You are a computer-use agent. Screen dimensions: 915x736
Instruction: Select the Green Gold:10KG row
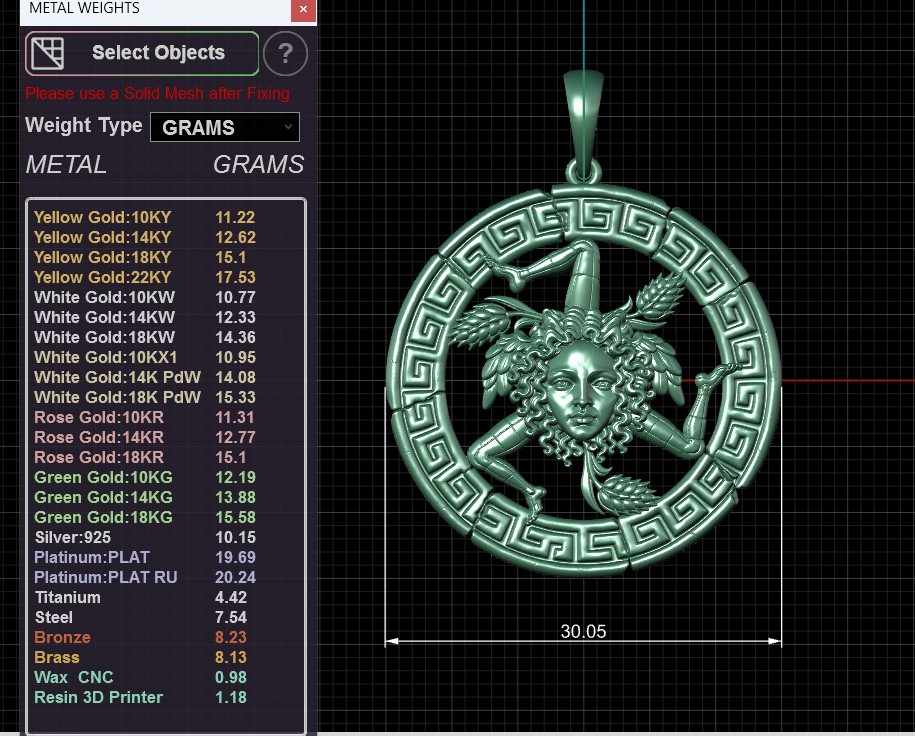point(144,477)
